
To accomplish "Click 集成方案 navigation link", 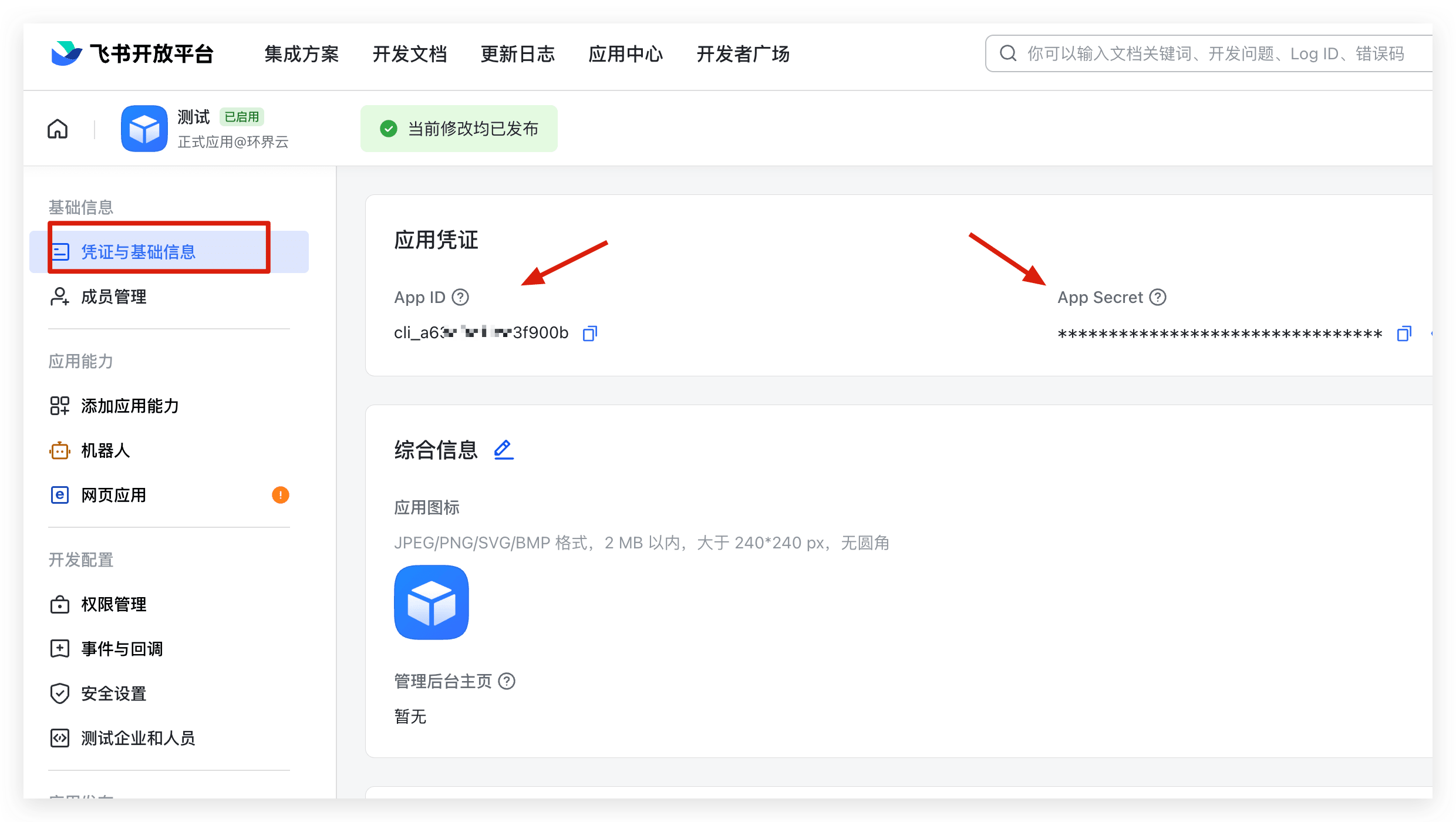I will tap(302, 54).
